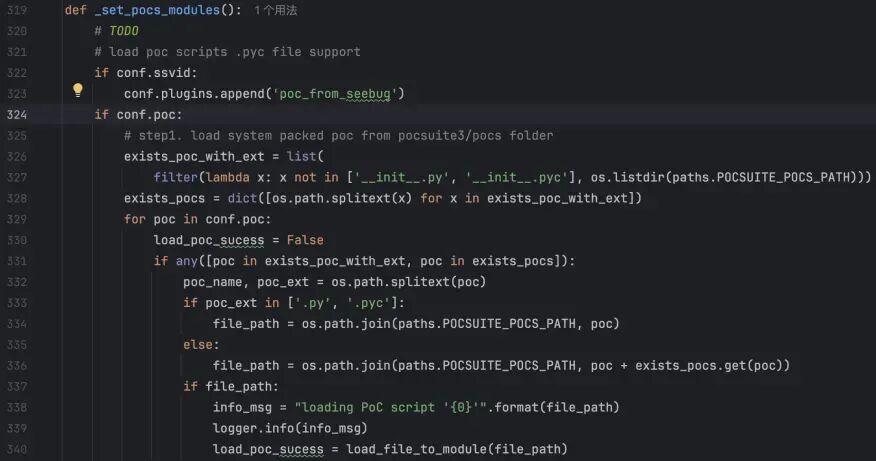Click the load_file_to_module call
Viewport: 876px width, 461px height.
(x=456, y=449)
